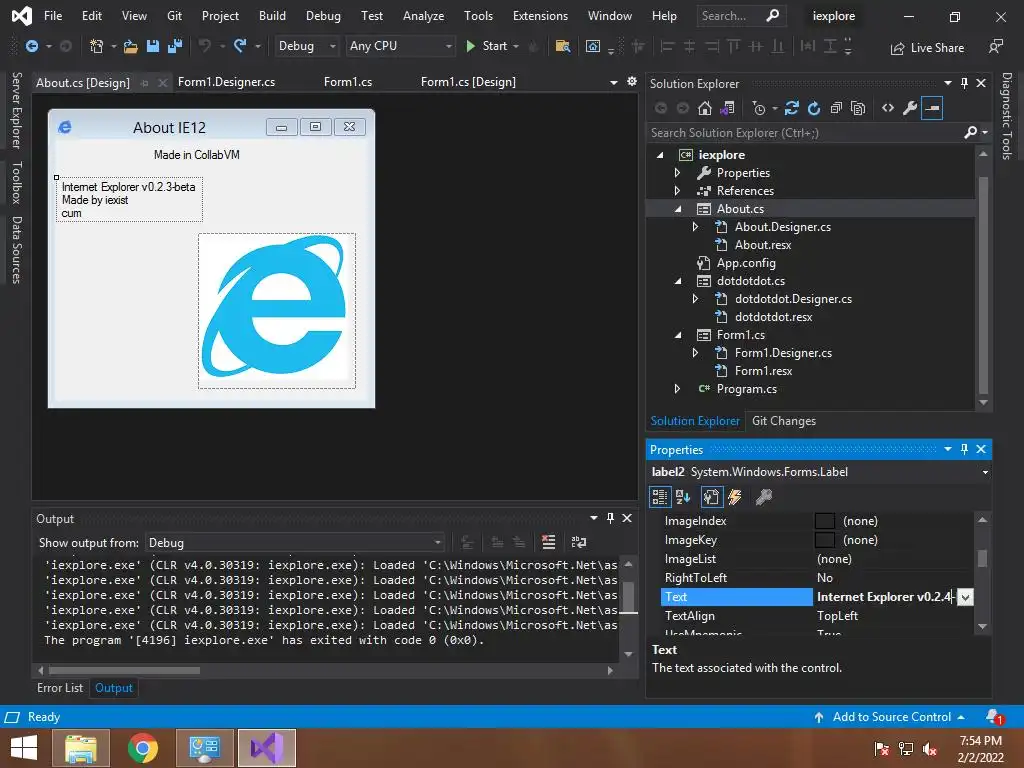Refresh Solution Explorer

point(814,108)
